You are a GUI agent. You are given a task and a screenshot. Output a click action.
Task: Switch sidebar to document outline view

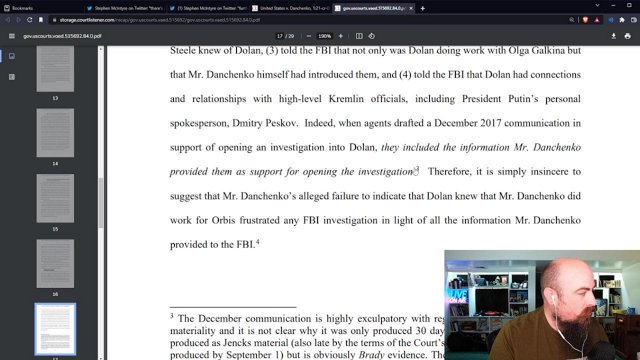[x=12, y=77]
